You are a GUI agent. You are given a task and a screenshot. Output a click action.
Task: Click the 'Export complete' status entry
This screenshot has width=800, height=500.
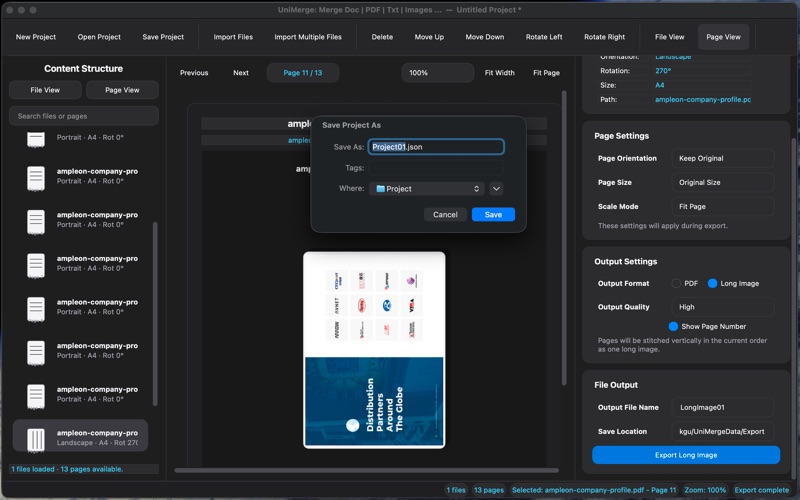[761, 490]
